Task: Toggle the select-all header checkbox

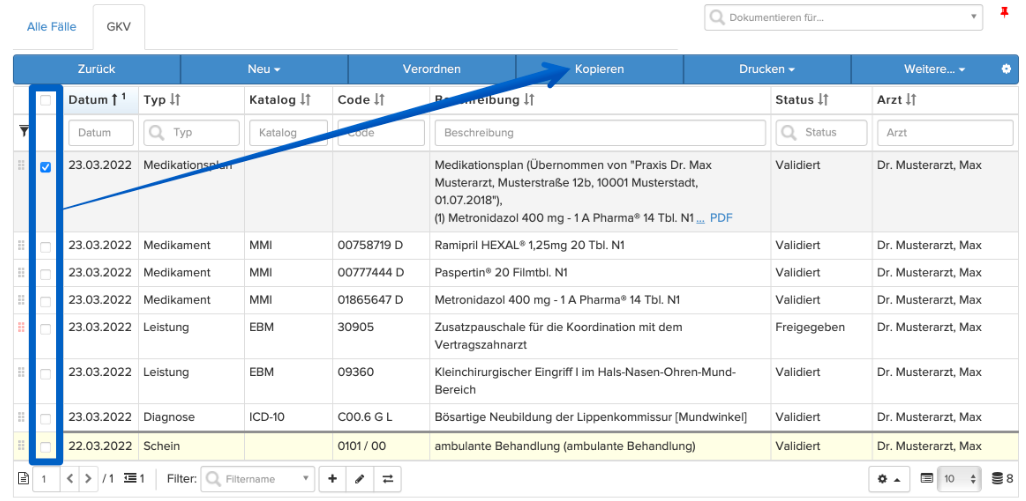Action: point(45,100)
